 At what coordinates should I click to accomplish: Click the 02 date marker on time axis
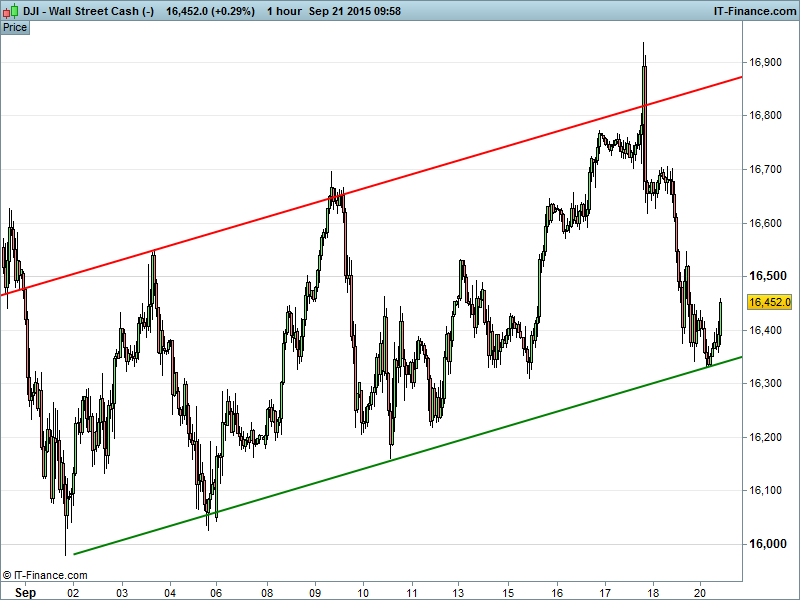[73, 592]
